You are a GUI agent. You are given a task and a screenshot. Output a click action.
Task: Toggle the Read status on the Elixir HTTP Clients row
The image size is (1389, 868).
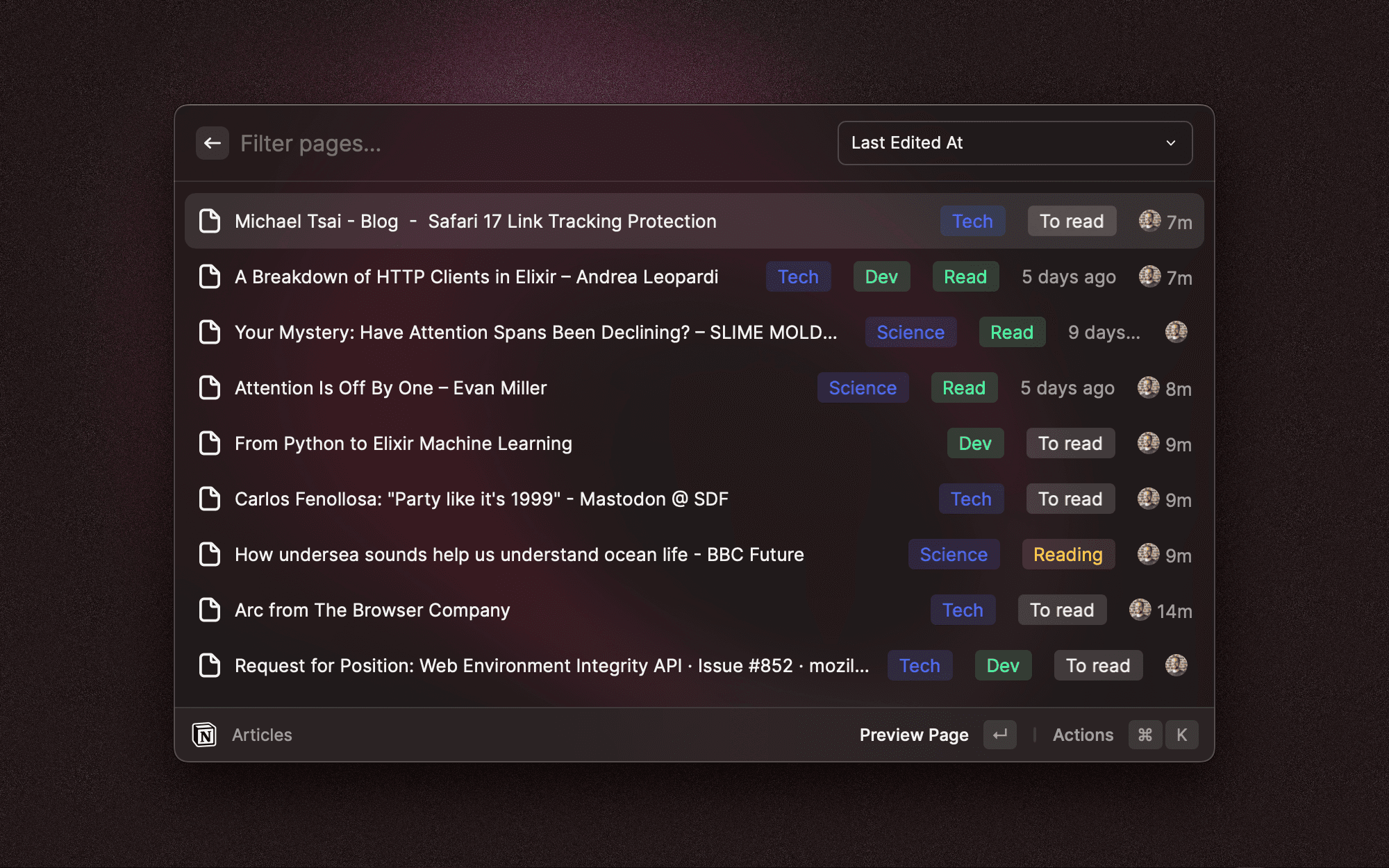click(965, 276)
